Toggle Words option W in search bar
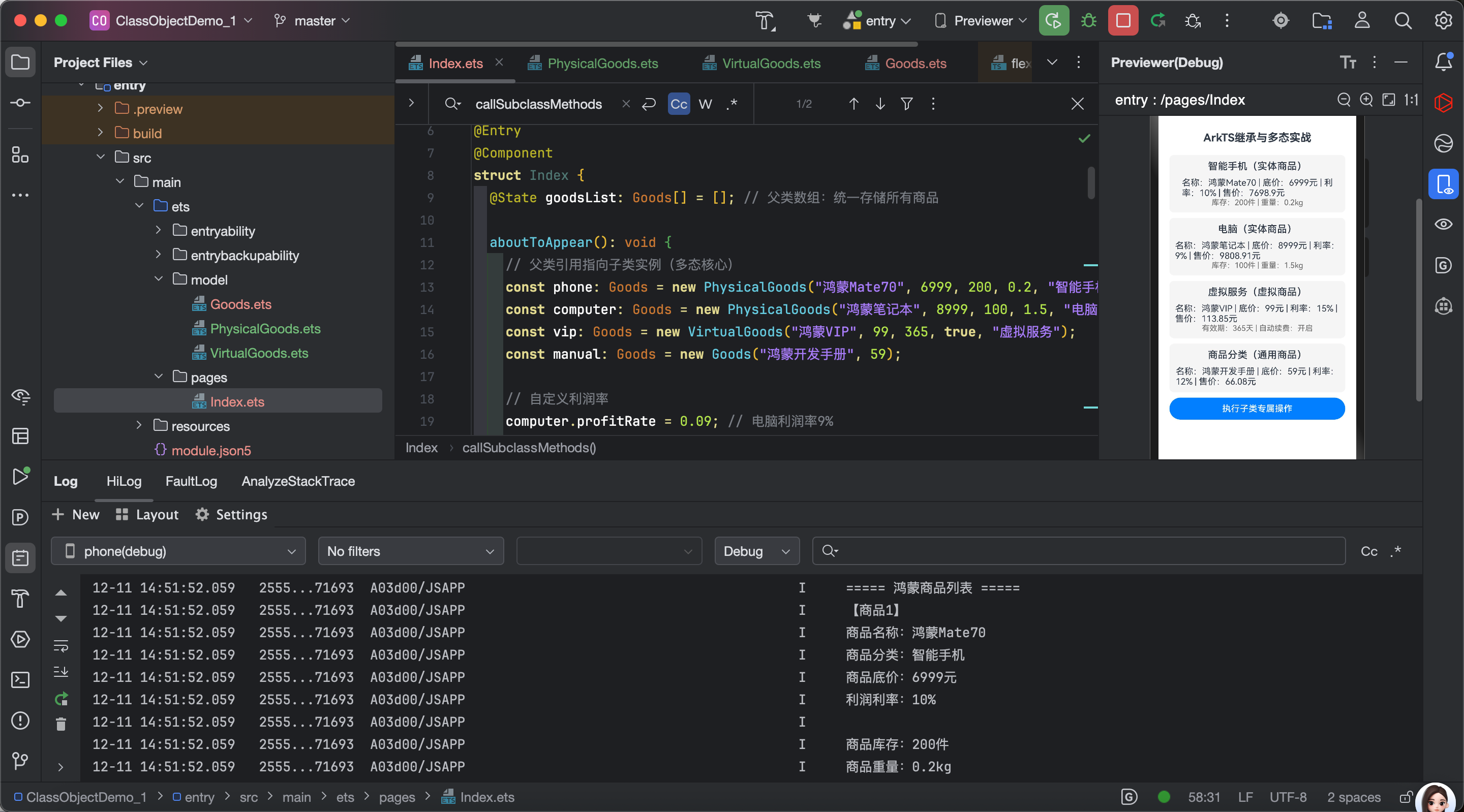Image resolution: width=1464 pixels, height=812 pixels. click(x=705, y=104)
